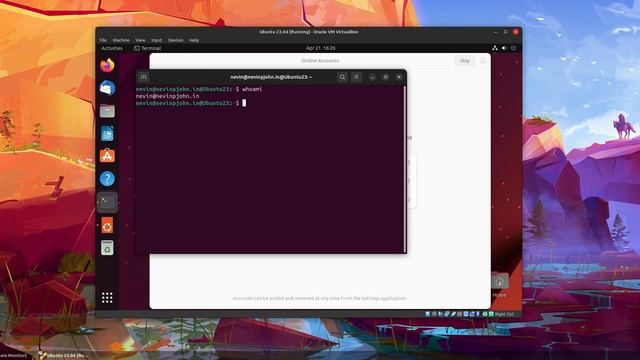Close the terminal window
This screenshot has width=640, height=360.
pos(399,77)
